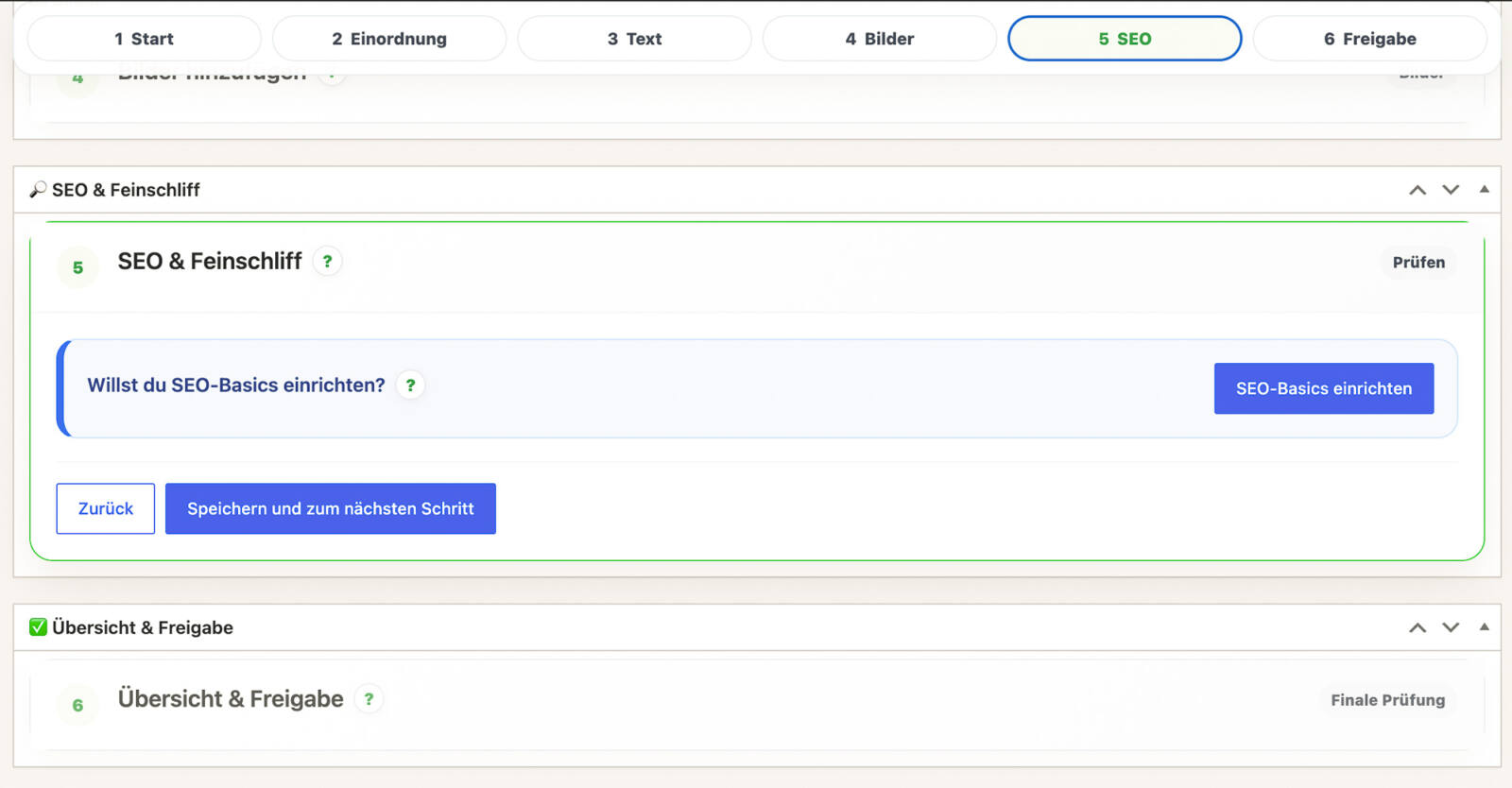Click the SEO & Feinschliff panel title text

point(126,190)
